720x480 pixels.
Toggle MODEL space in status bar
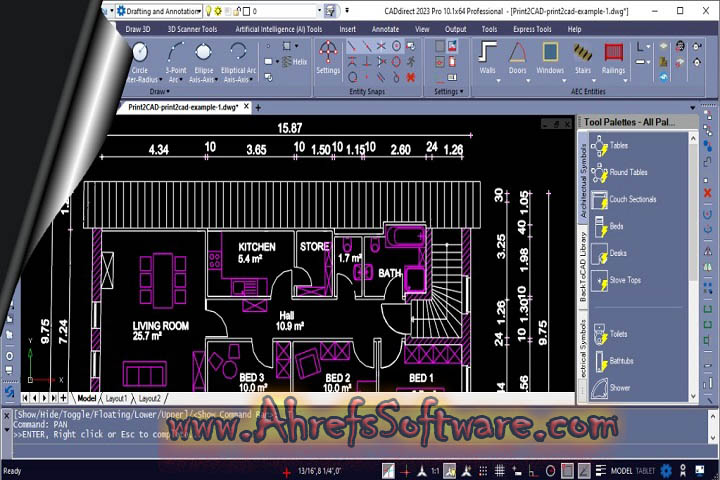(622, 471)
